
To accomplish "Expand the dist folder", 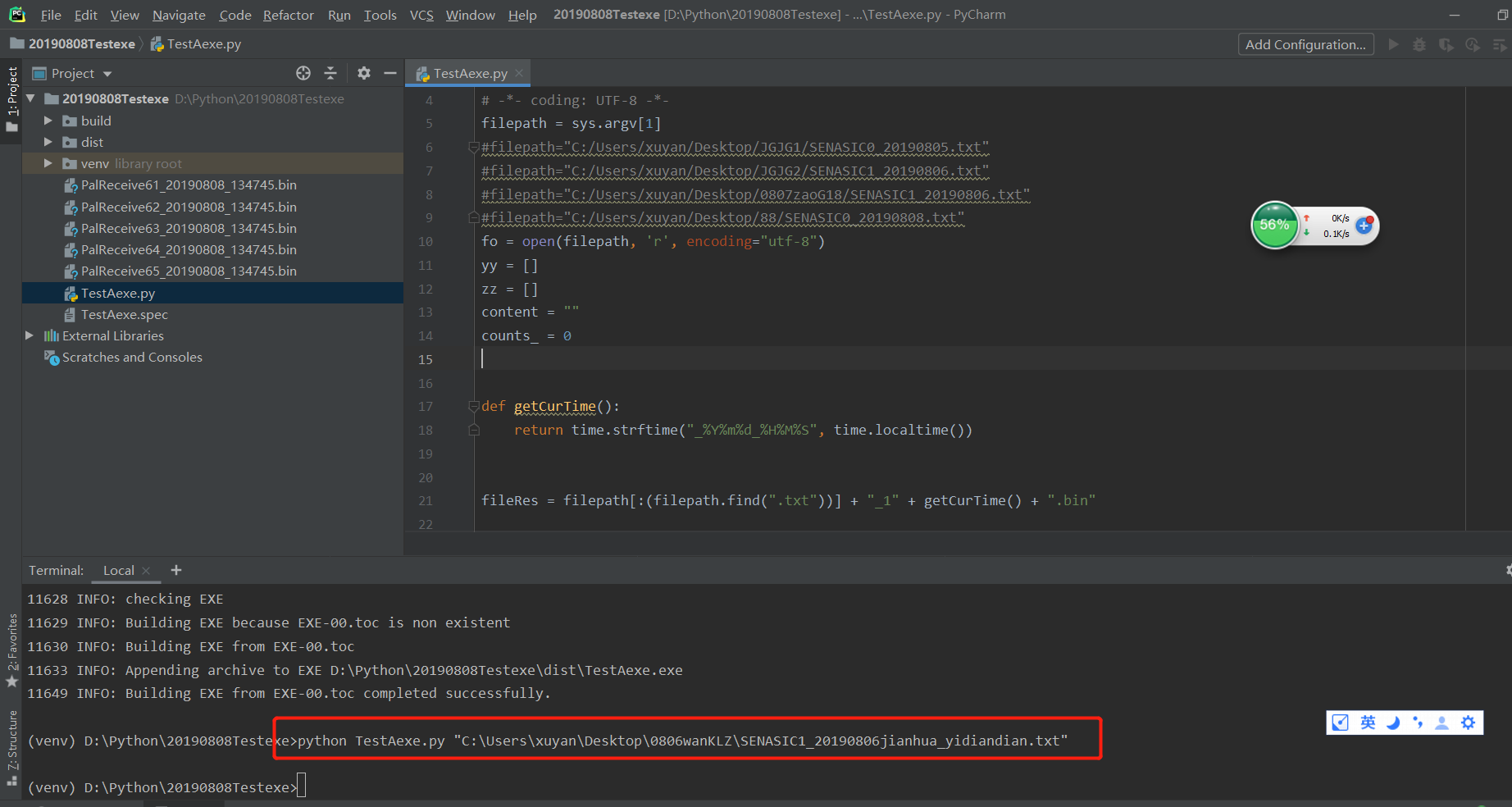I will [x=48, y=142].
